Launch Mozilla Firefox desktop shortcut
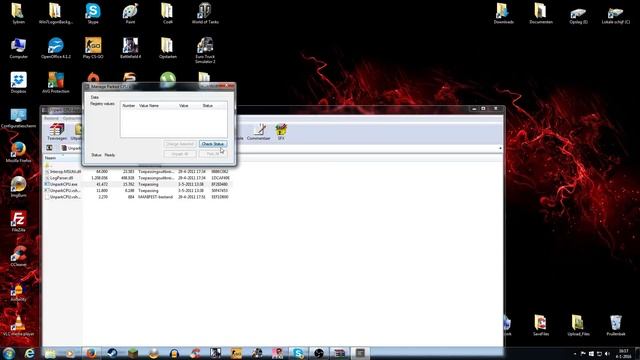The height and width of the screenshot is (360, 640). pos(18,152)
